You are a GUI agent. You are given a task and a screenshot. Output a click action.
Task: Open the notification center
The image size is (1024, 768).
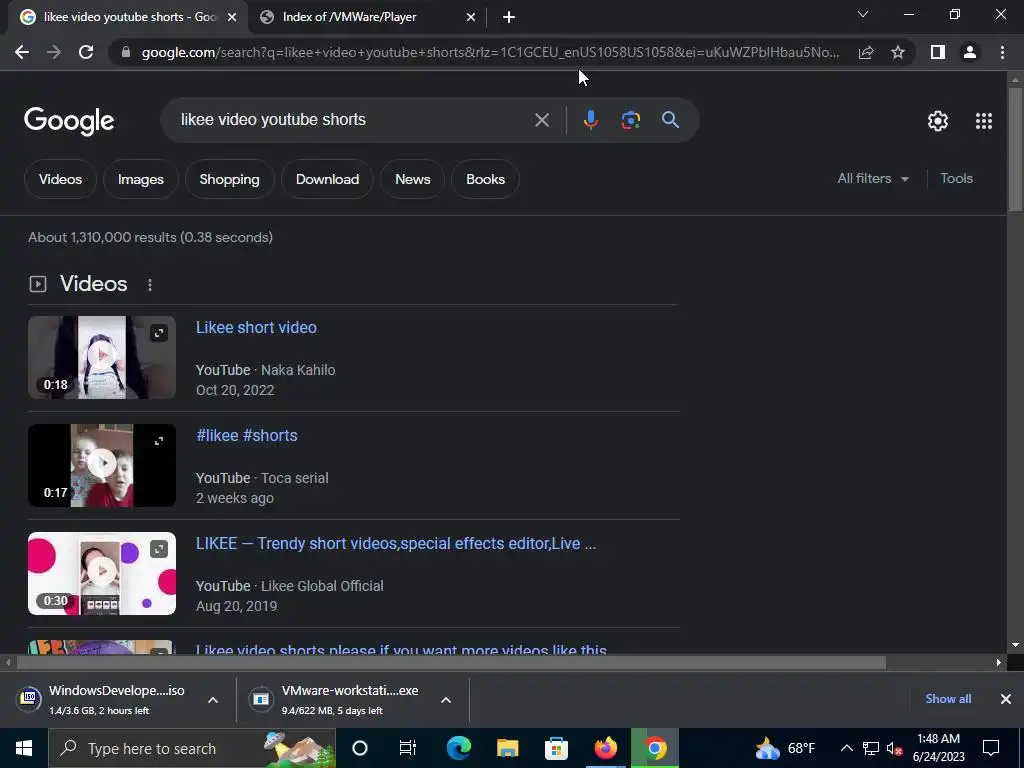[x=991, y=748]
